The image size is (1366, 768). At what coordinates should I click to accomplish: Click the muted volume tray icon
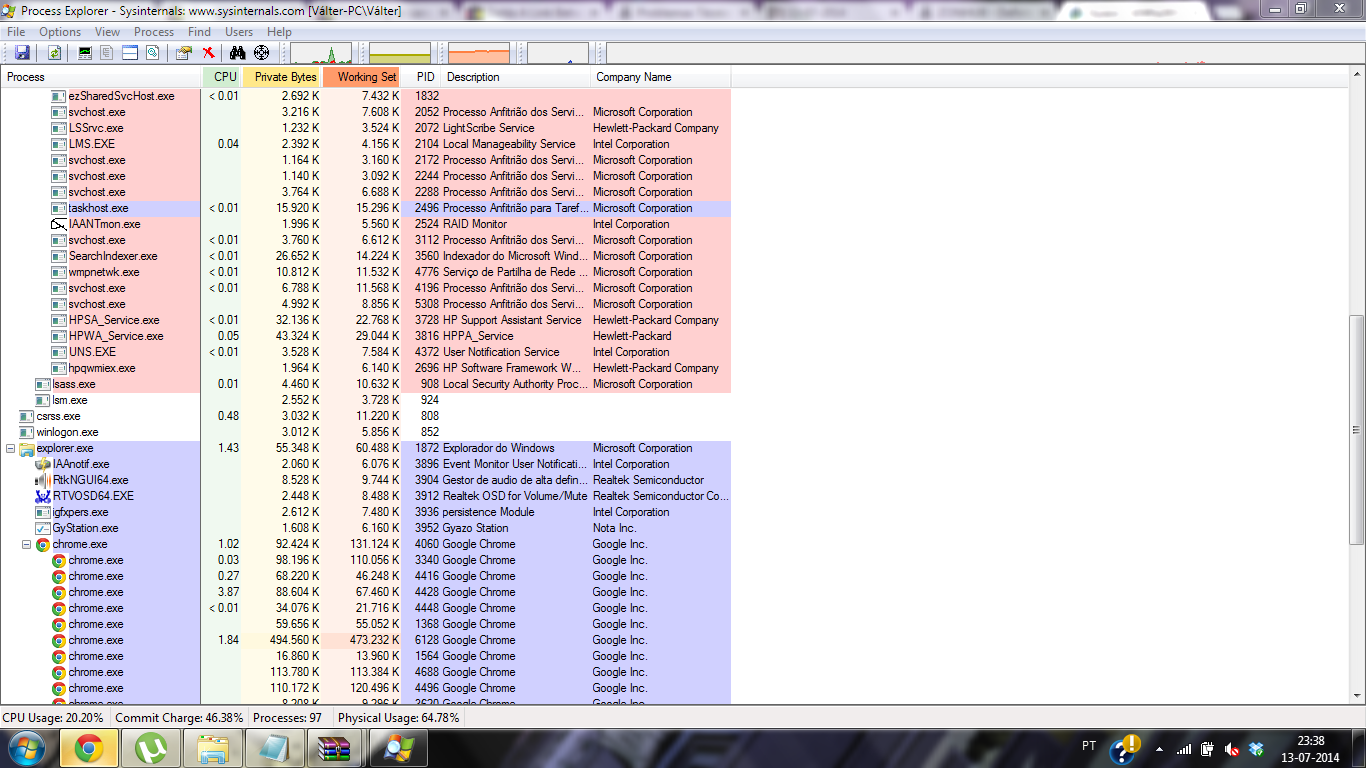pos(1232,749)
